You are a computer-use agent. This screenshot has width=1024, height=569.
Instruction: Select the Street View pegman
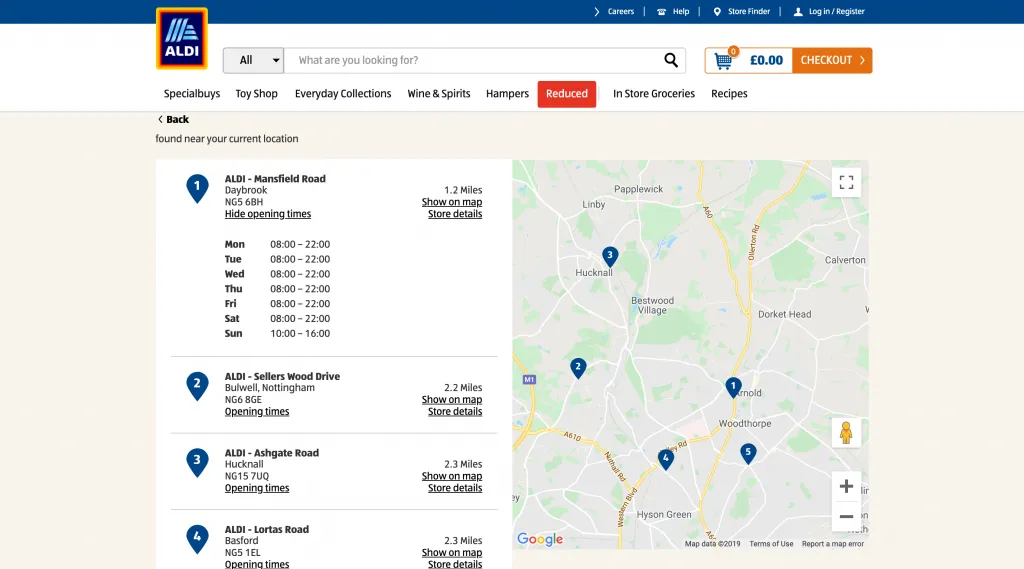(x=846, y=432)
